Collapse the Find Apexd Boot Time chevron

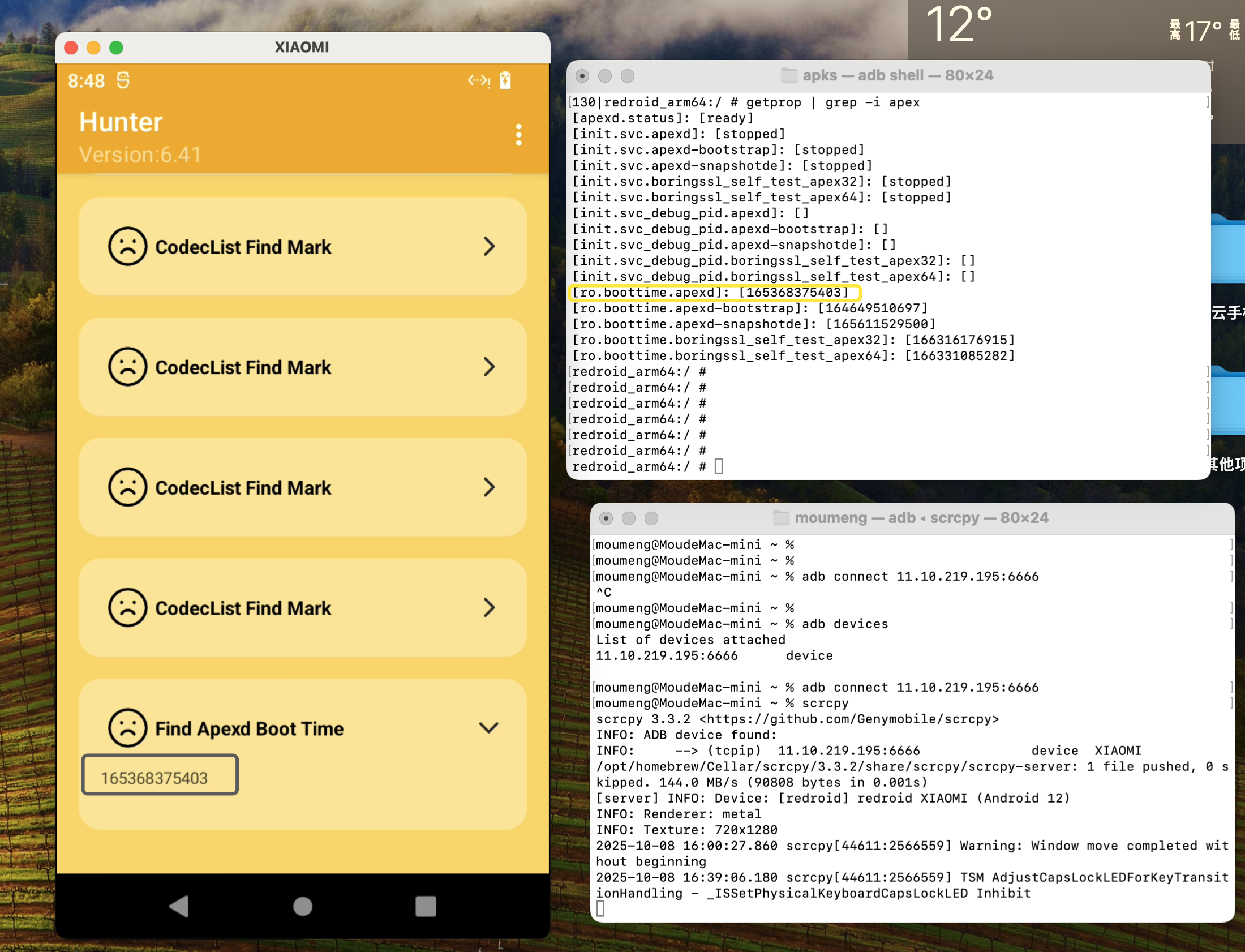click(x=488, y=728)
